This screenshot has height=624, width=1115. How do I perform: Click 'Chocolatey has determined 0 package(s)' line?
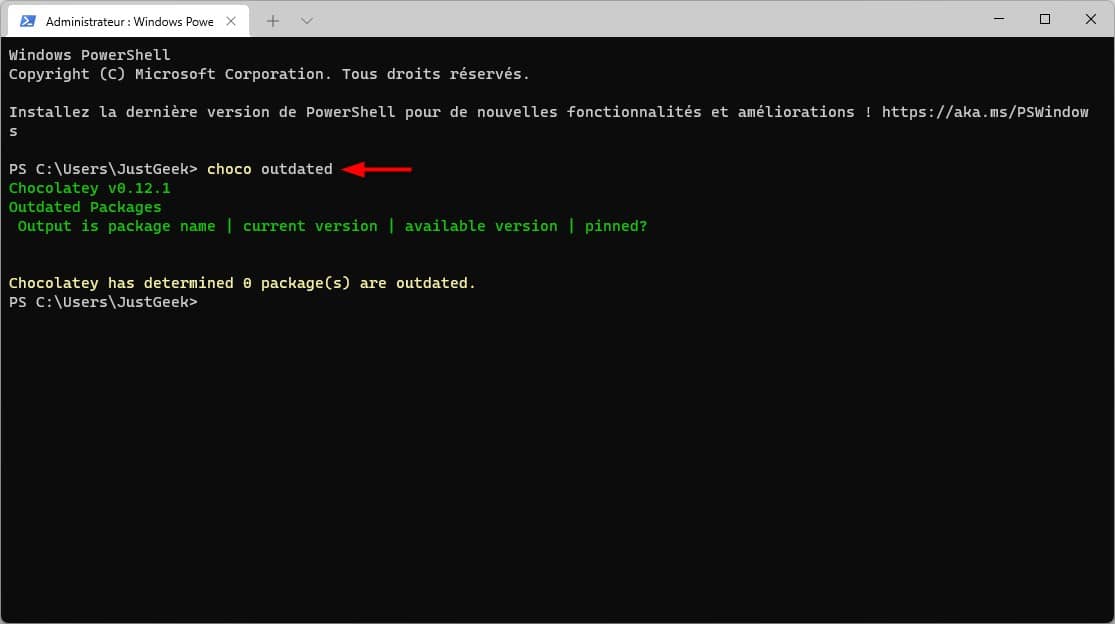point(242,283)
